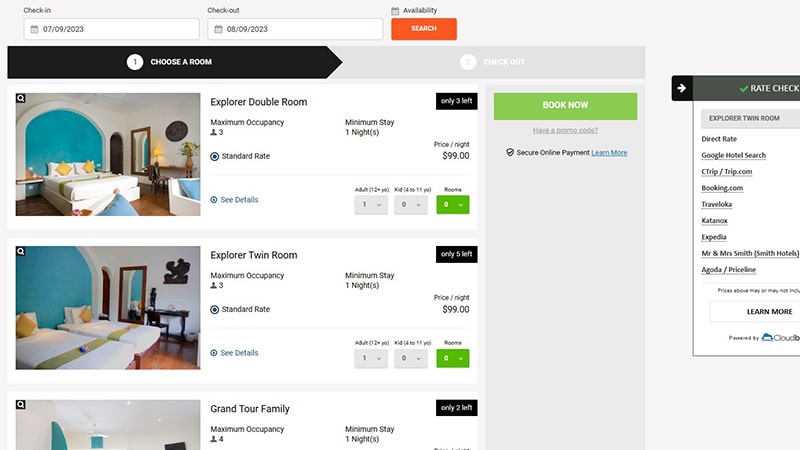Open the 'Have a promo code?' link
800x450 pixels.
565,130
